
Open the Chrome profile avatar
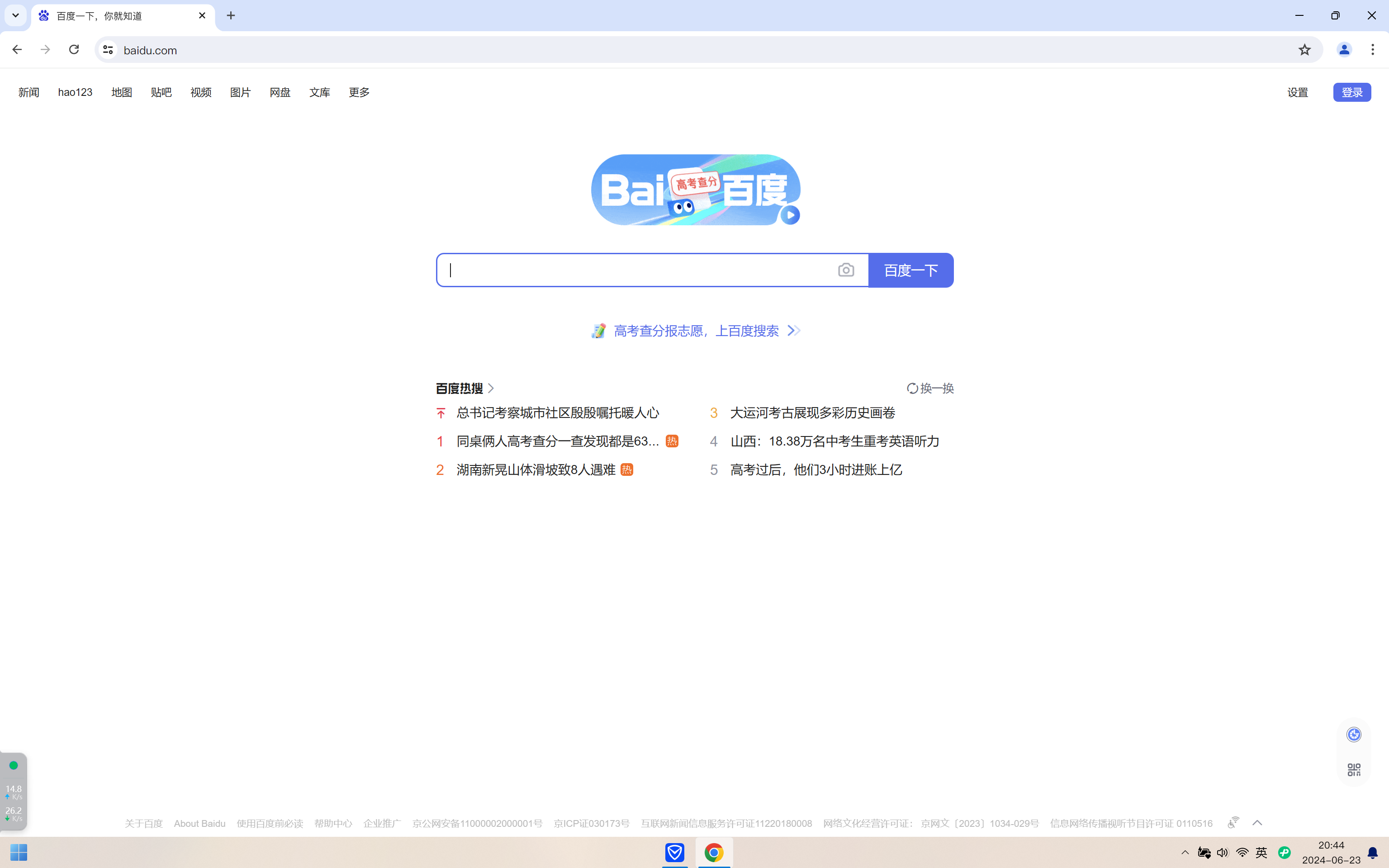tap(1344, 50)
